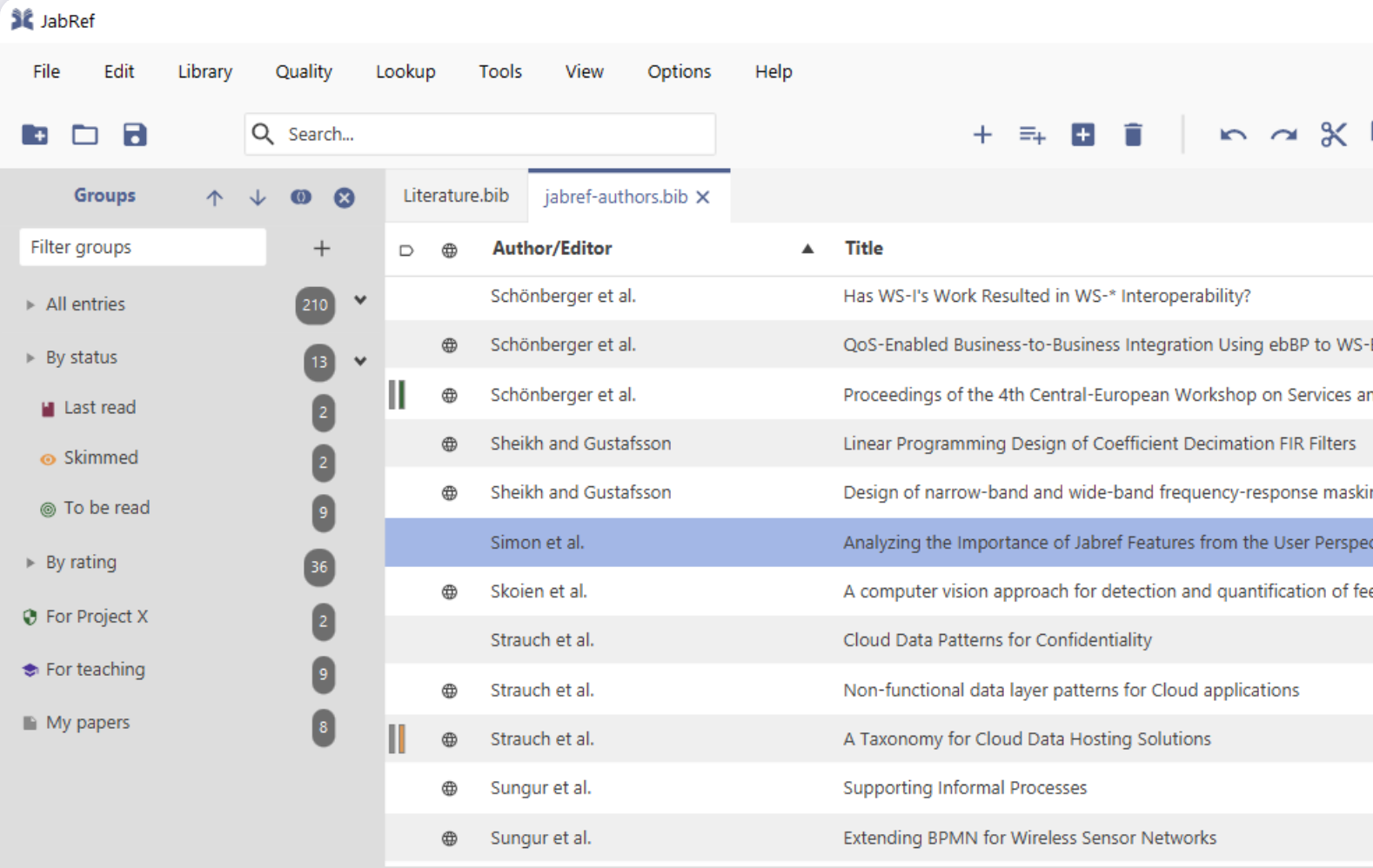Select the Simon et al. entry row
This screenshot has width=1373, height=868.
(x=879, y=543)
